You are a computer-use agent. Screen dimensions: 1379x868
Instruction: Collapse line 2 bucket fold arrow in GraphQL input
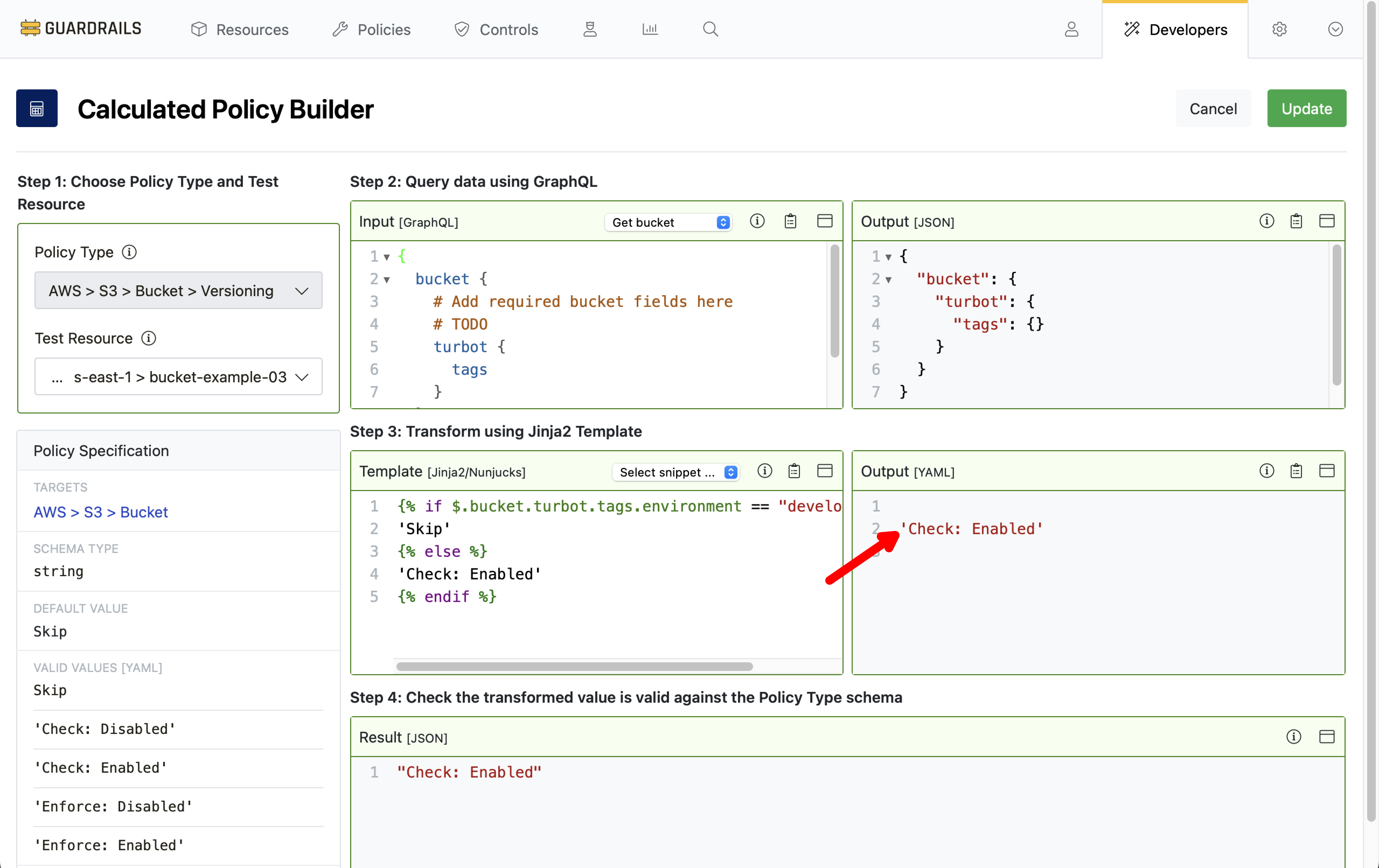[x=387, y=280]
